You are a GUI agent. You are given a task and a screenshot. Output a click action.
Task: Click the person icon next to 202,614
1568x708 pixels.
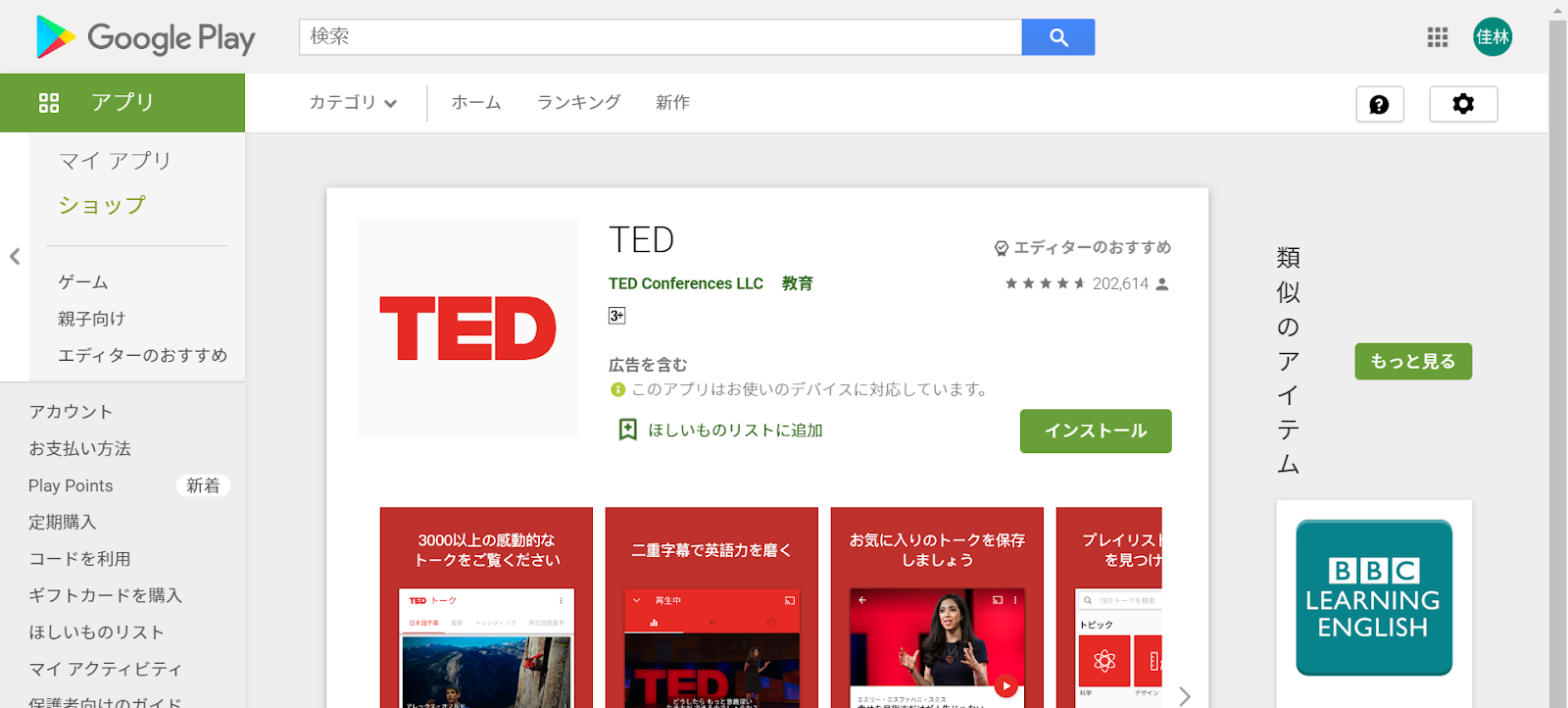(1162, 284)
